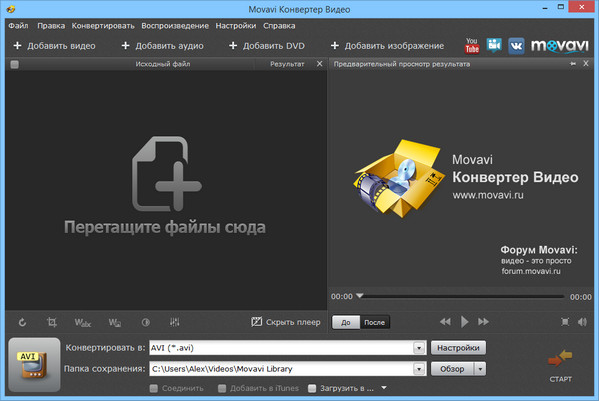Toggle the Соединить checkbox
This screenshot has width=599, height=401.
pyautogui.click(x=154, y=388)
